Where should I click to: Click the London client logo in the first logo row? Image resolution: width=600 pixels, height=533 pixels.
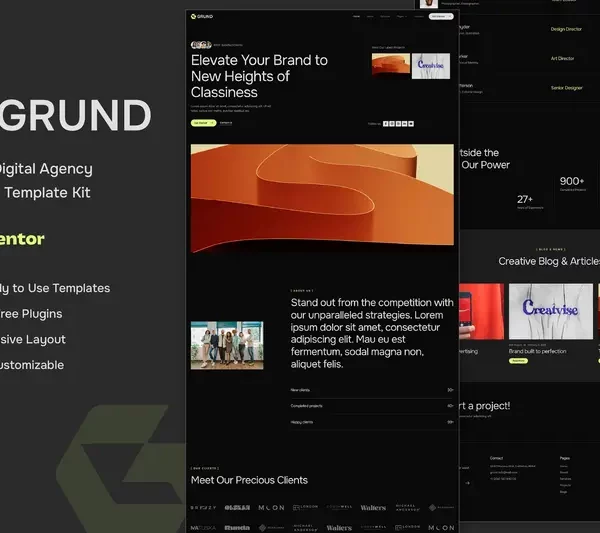pos(305,507)
